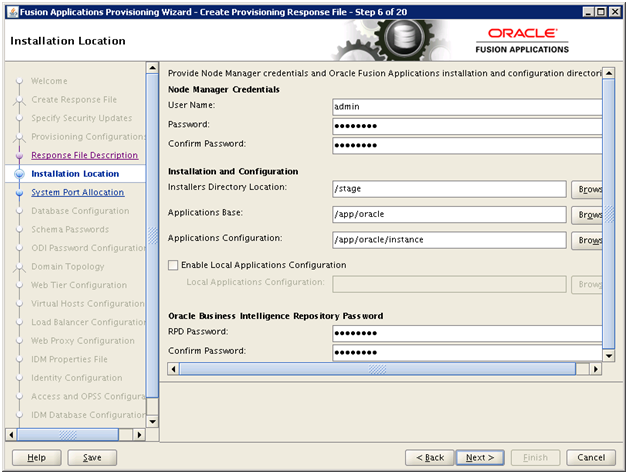
Task: Select Installation Location in the step list
Action: tap(75, 174)
